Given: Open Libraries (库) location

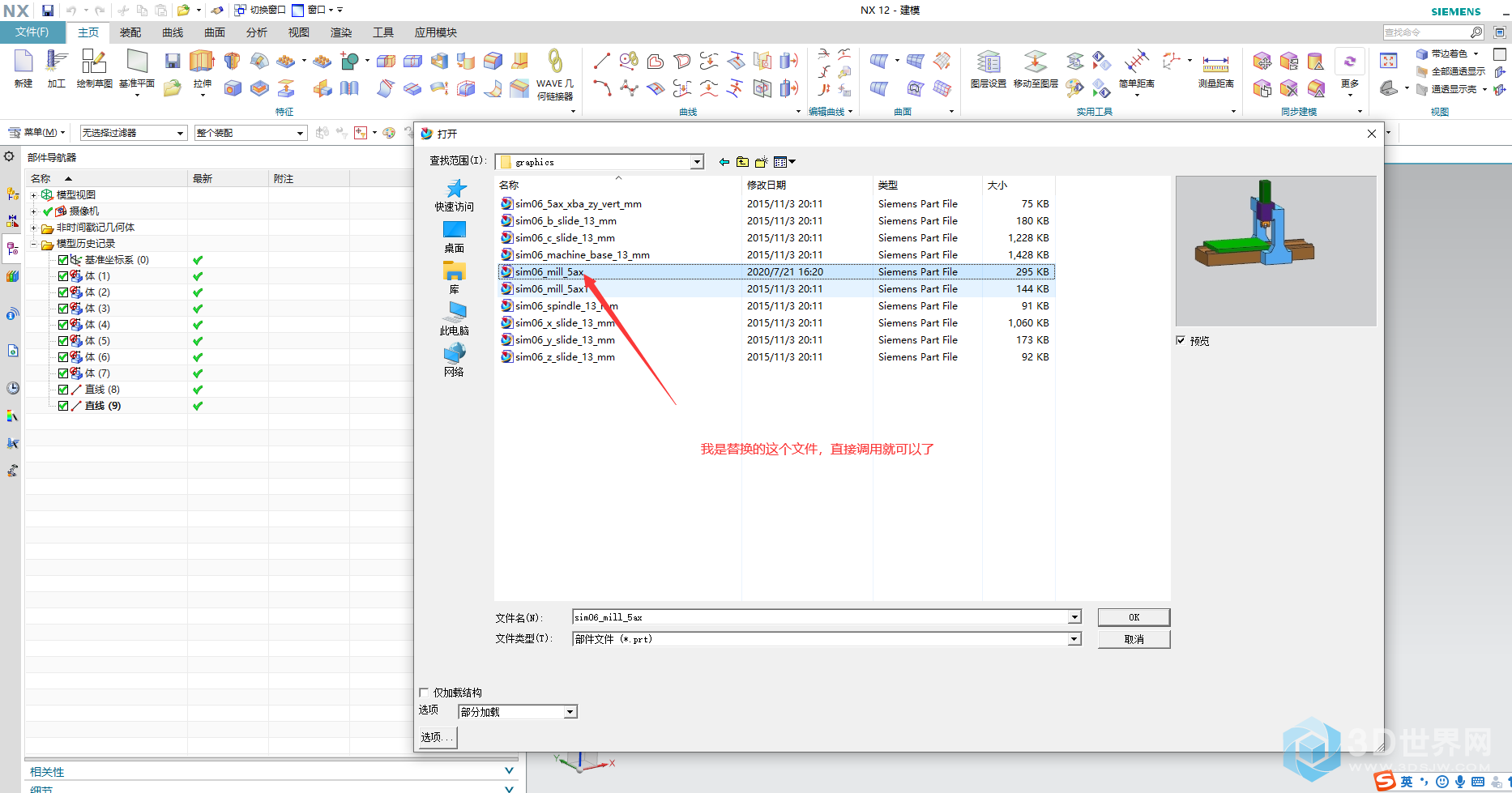Looking at the screenshot, I should pyautogui.click(x=455, y=278).
